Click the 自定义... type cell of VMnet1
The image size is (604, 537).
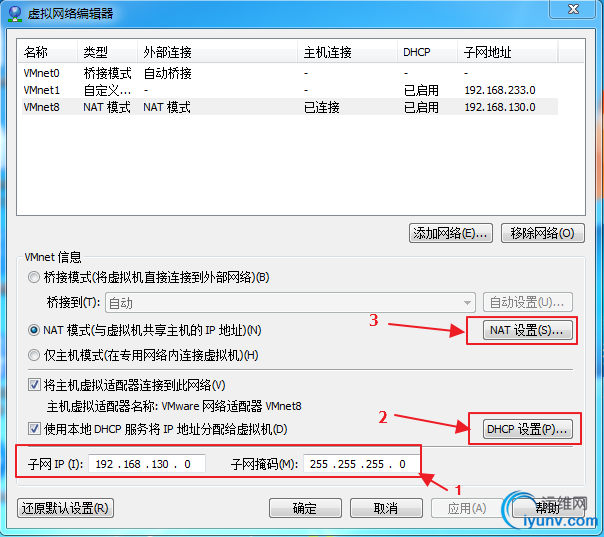point(107,90)
